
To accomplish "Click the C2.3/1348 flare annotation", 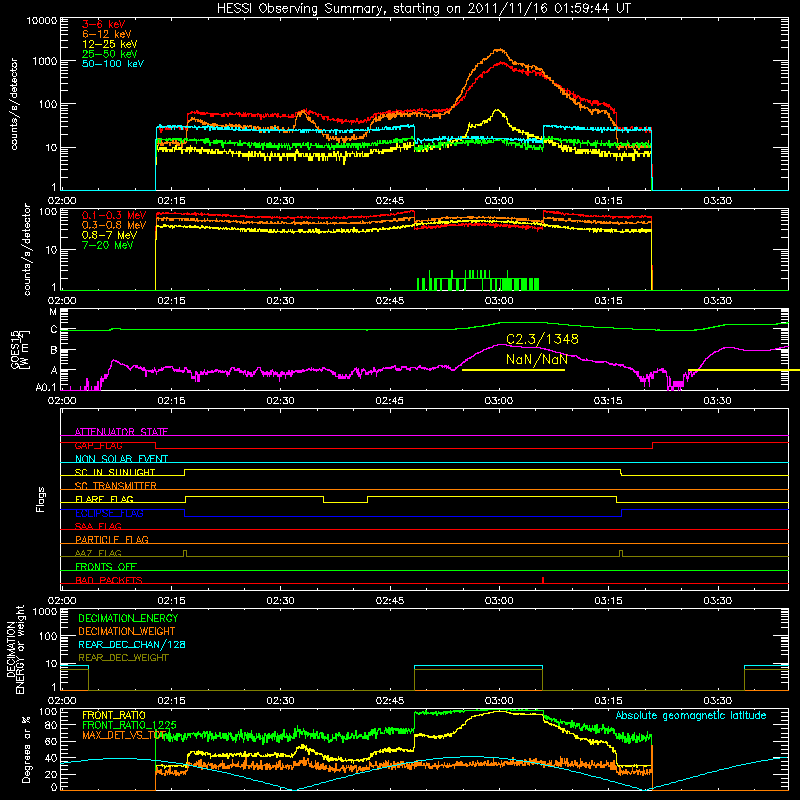I will 542,339.
